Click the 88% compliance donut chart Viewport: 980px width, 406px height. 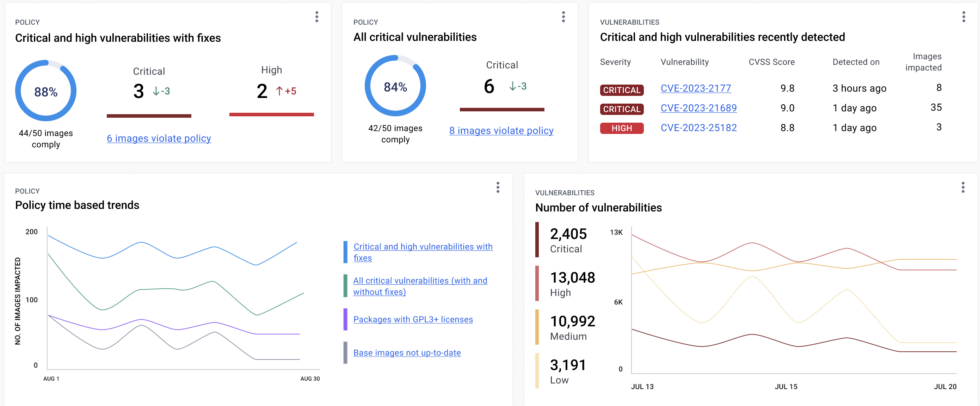tap(45, 90)
